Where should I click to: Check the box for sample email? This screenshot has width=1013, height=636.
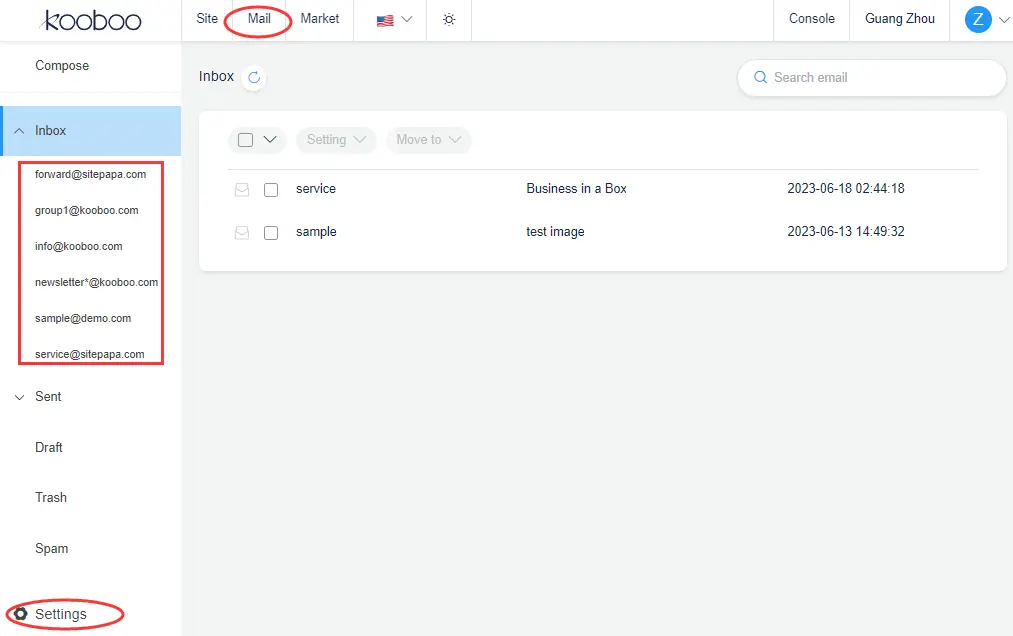(271, 233)
